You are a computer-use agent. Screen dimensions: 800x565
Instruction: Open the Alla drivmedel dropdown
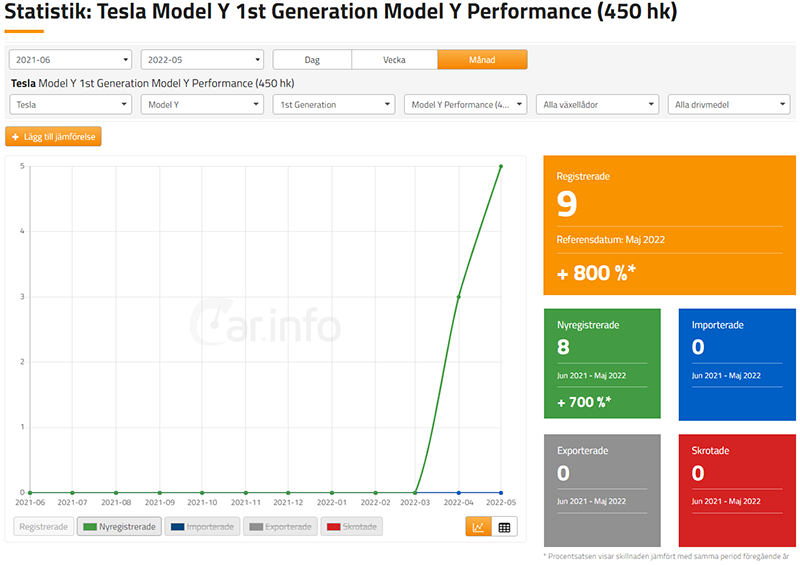point(729,105)
